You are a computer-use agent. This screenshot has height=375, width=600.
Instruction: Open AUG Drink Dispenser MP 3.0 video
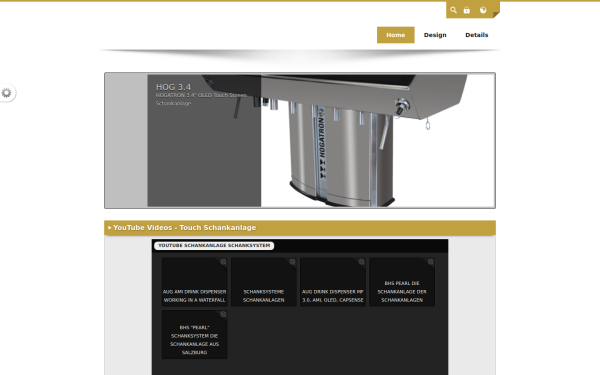click(x=333, y=282)
